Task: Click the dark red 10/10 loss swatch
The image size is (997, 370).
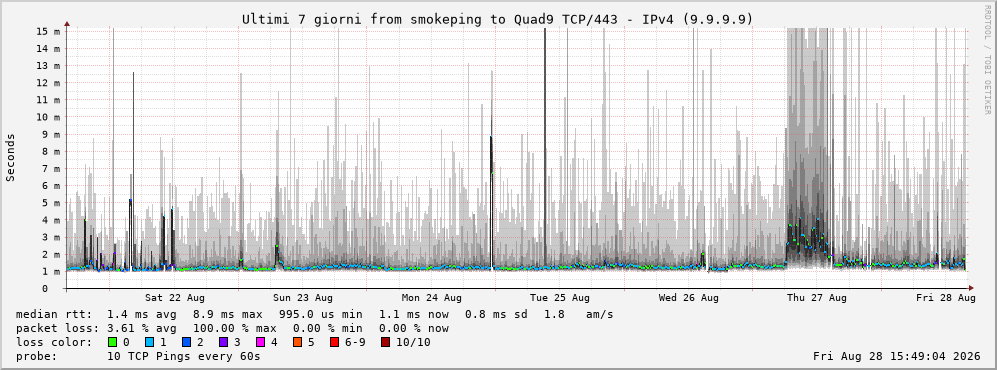Action: tap(385, 343)
